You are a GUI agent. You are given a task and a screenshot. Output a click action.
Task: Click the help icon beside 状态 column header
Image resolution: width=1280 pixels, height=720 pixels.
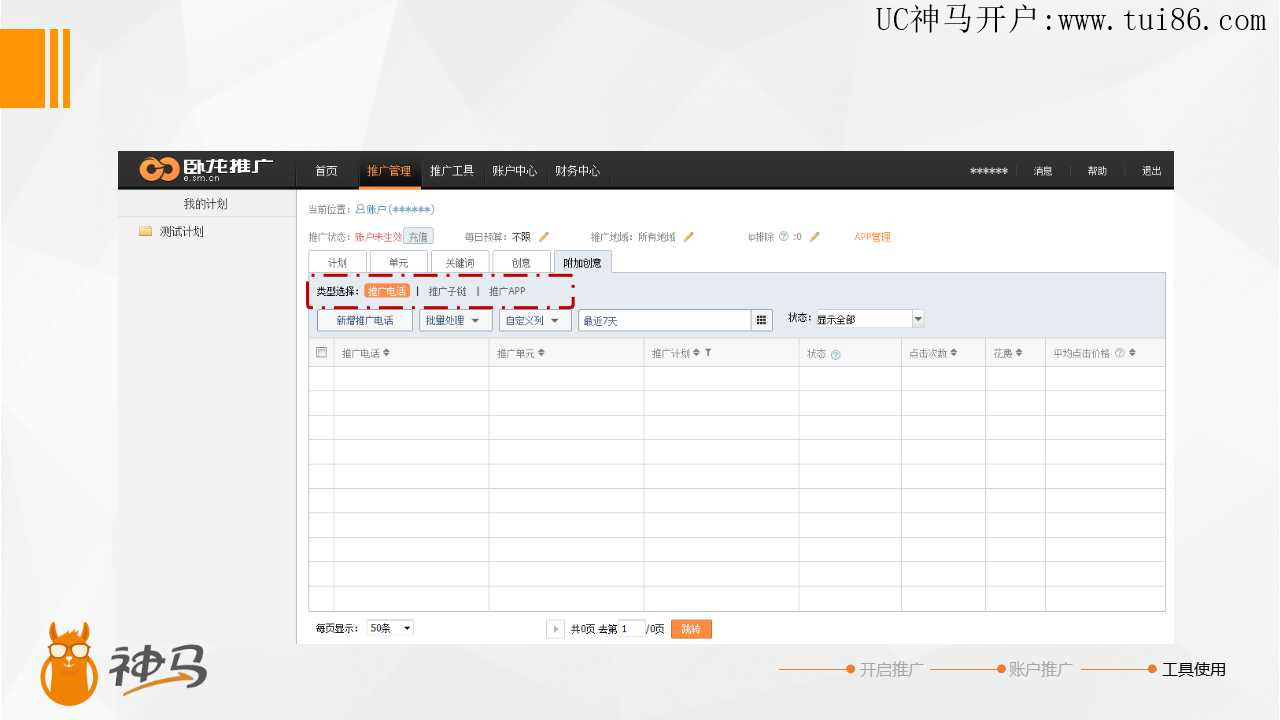point(836,354)
